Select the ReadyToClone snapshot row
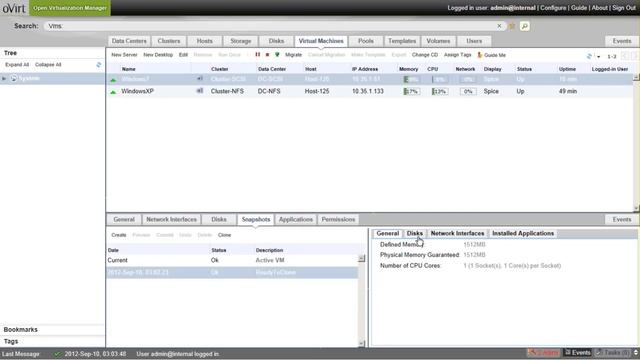The image size is (640, 360). 232,272
